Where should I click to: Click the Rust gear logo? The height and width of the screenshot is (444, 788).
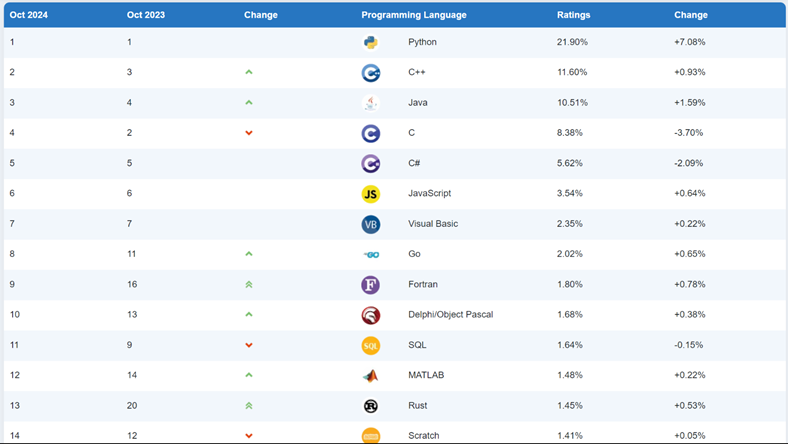click(x=370, y=406)
